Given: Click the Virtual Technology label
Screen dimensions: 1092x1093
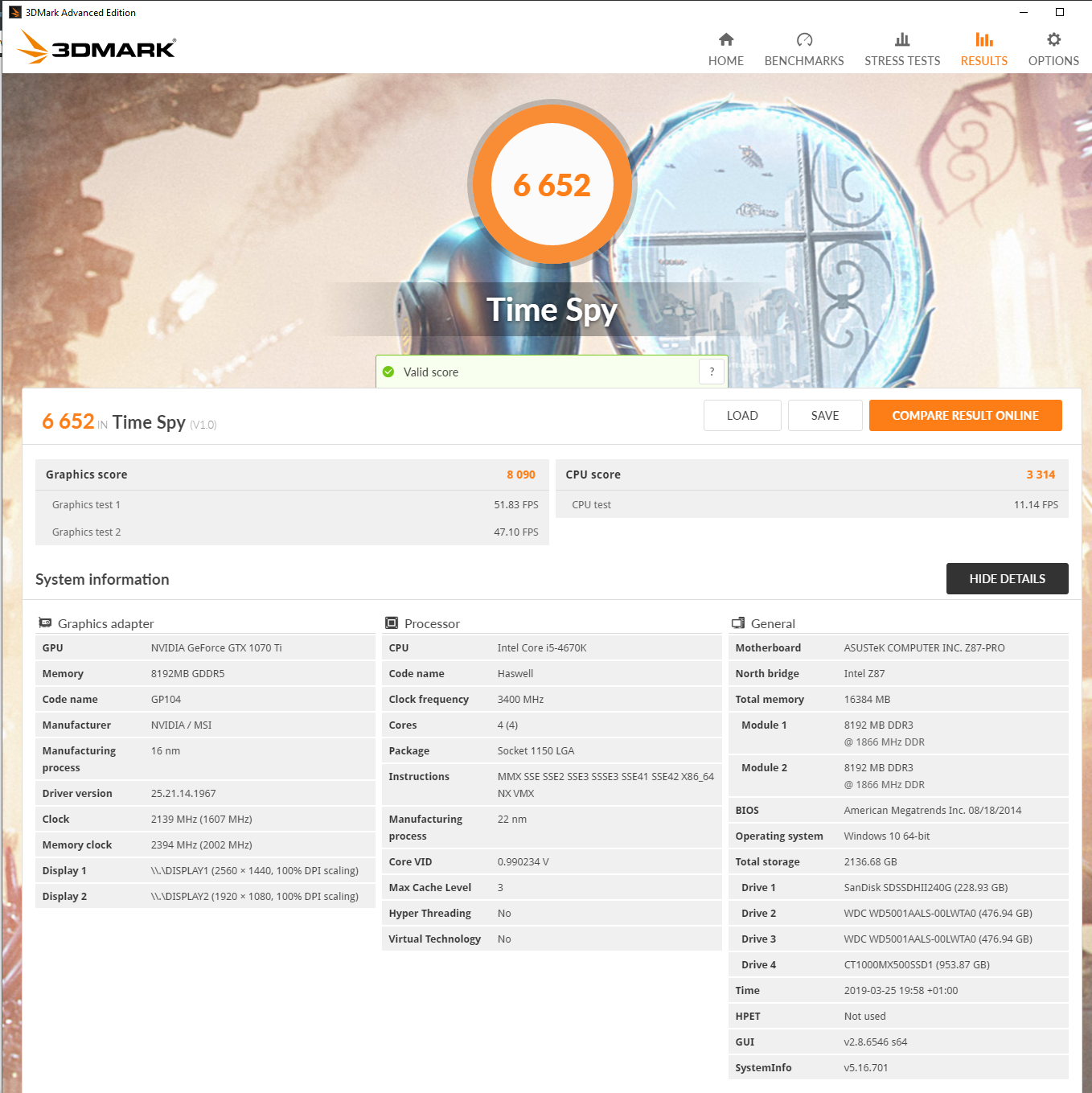Looking at the screenshot, I should point(434,939).
